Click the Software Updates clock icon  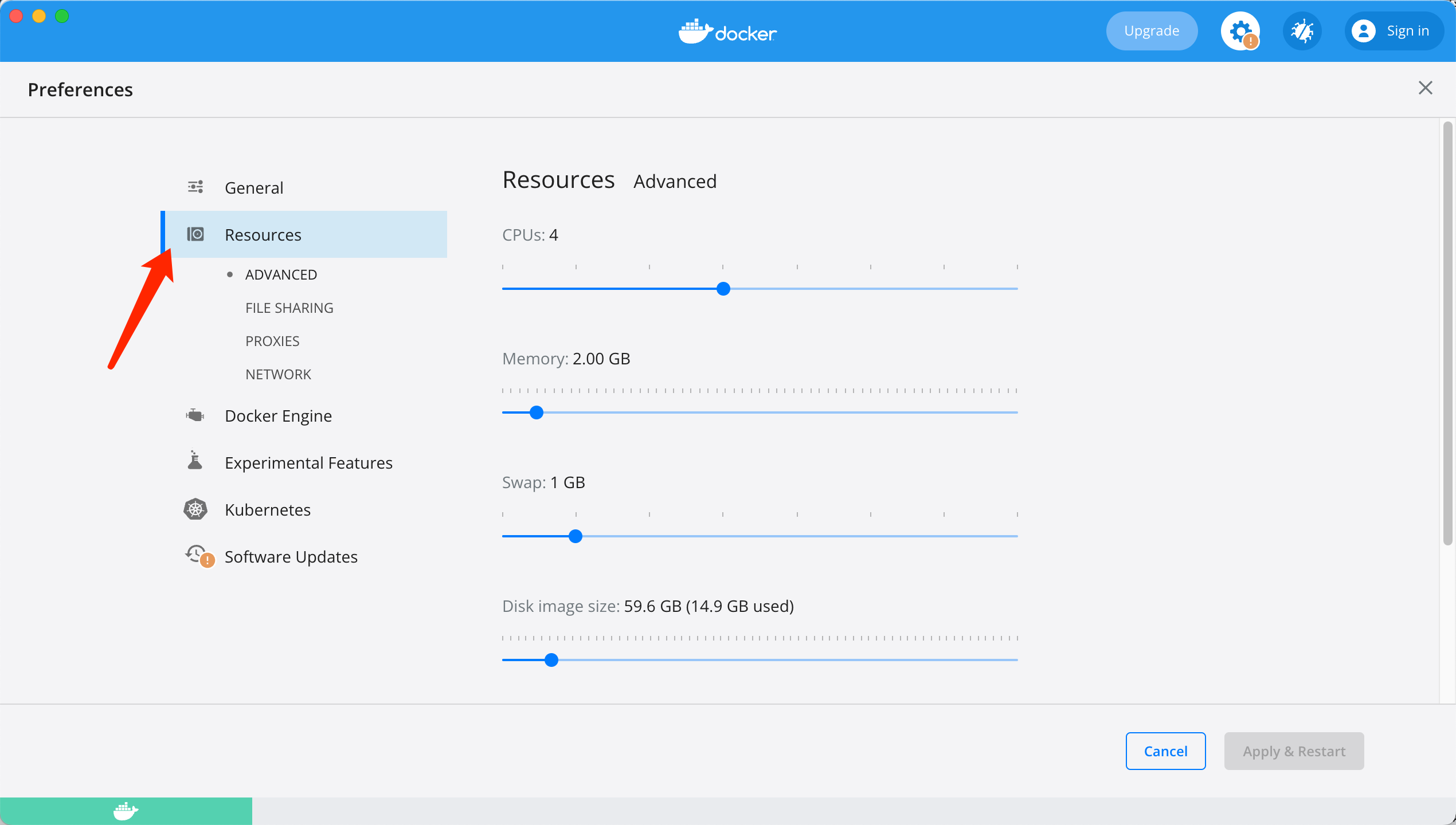[x=199, y=556]
